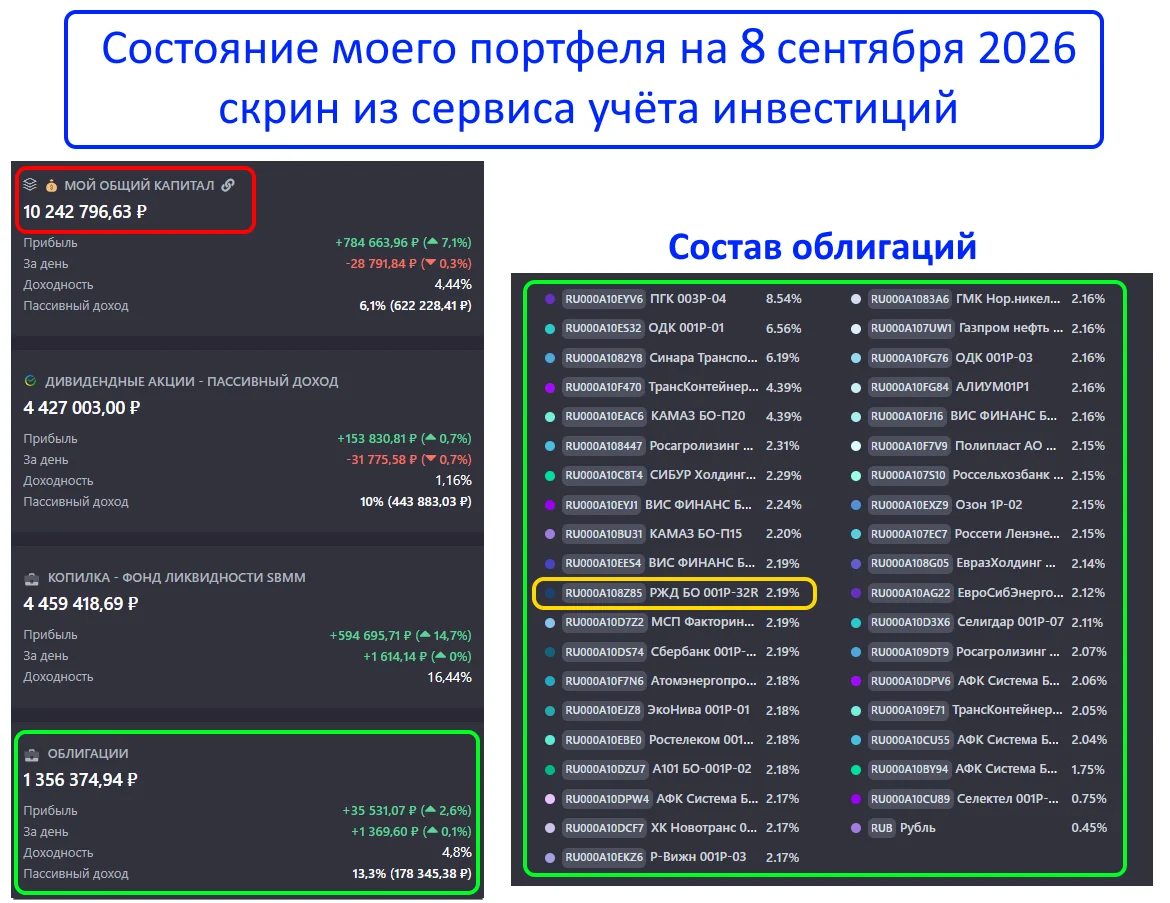Click the color dot for ОДК 001Р-01
Viewport: 1170px width, 903px height.
coord(550,328)
